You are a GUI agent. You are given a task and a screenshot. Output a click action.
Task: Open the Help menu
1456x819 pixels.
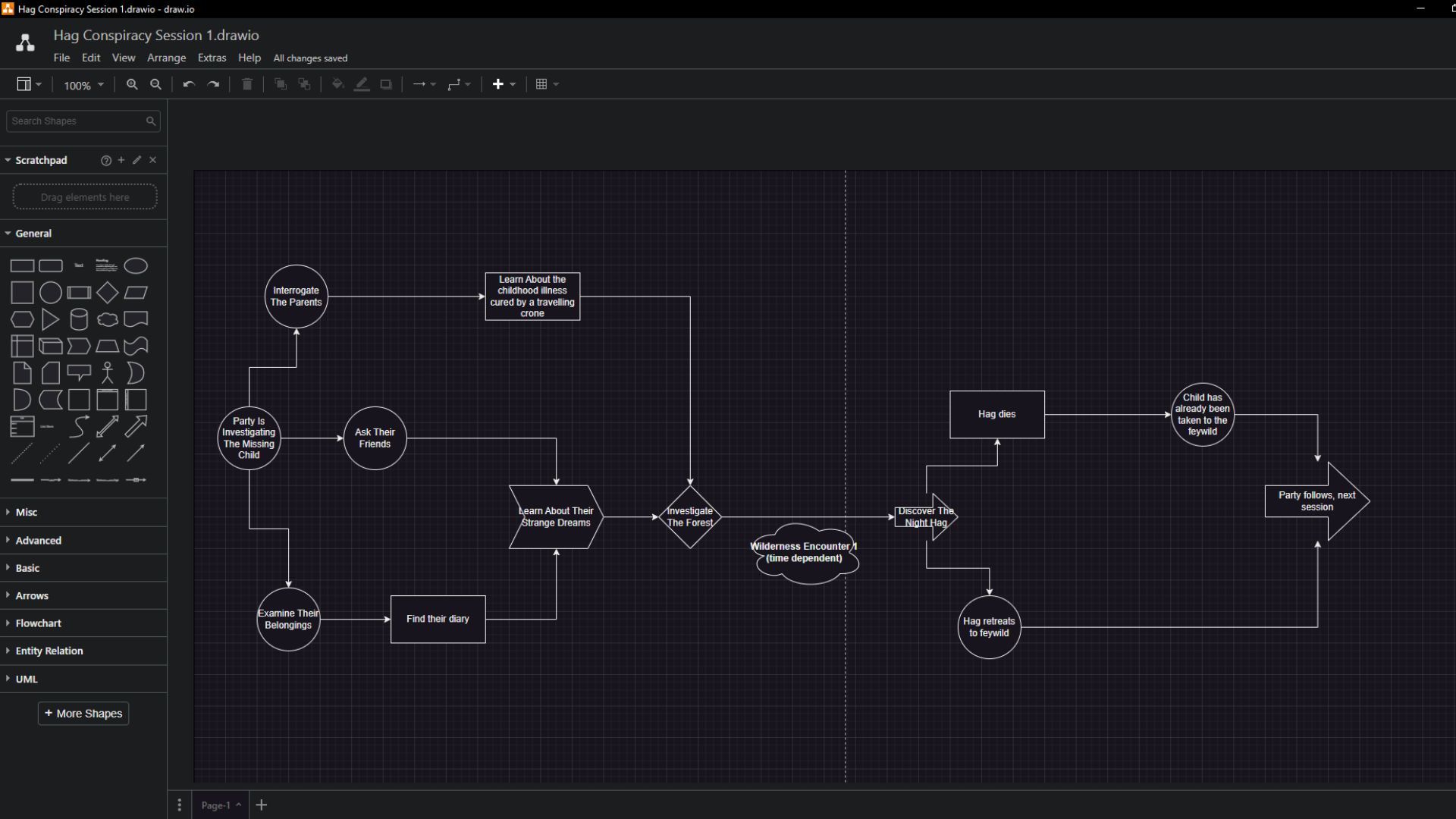[x=249, y=58]
